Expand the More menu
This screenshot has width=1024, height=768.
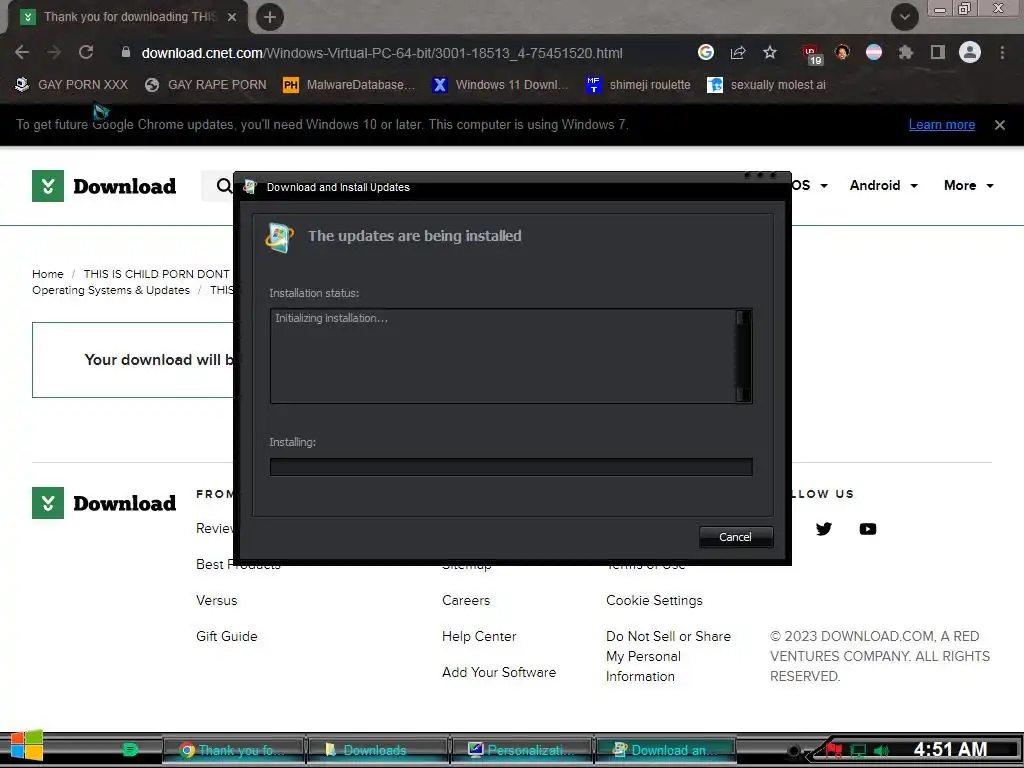(x=968, y=185)
